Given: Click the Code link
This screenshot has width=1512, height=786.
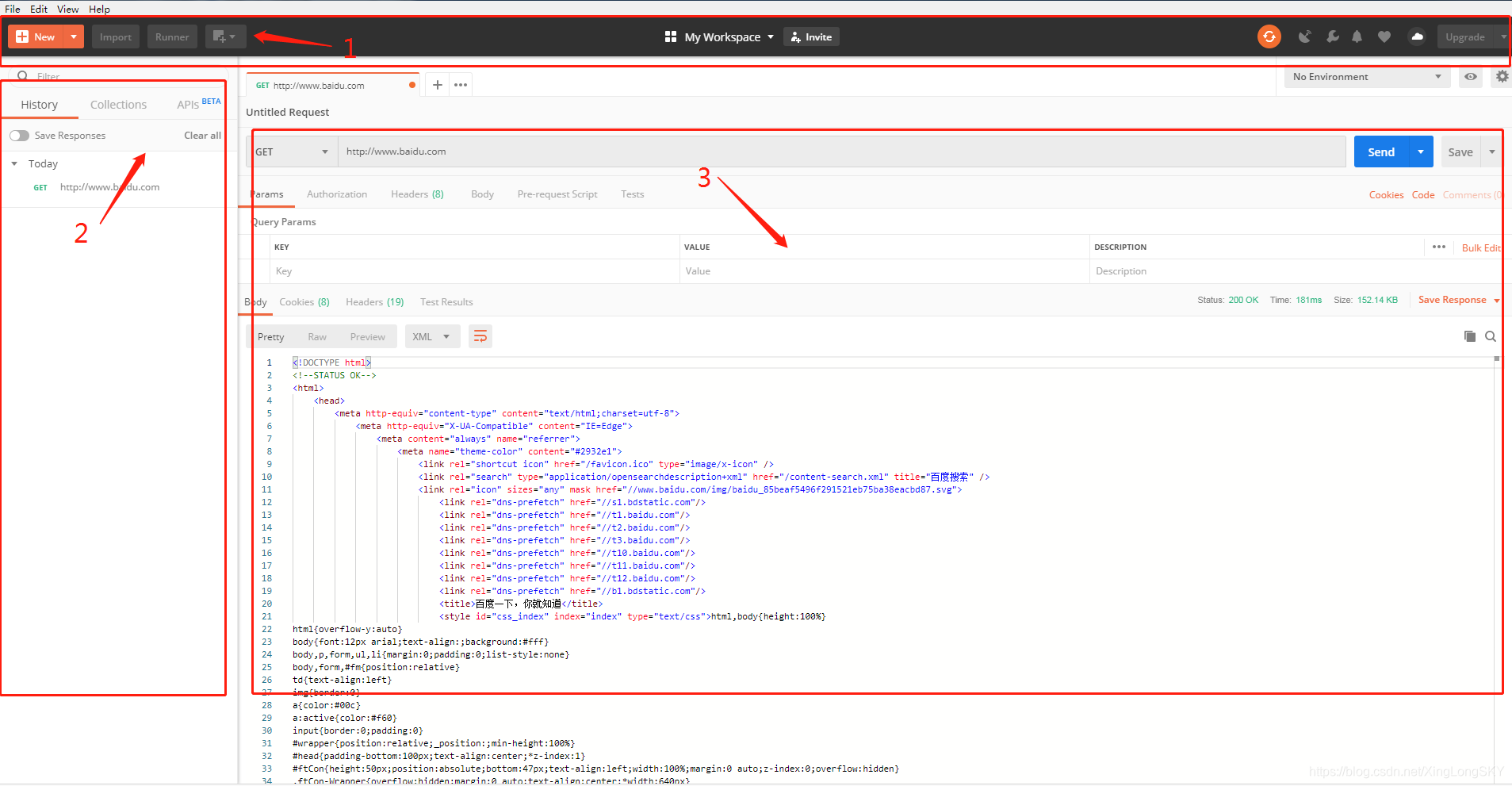Looking at the screenshot, I should point(1423,195).
